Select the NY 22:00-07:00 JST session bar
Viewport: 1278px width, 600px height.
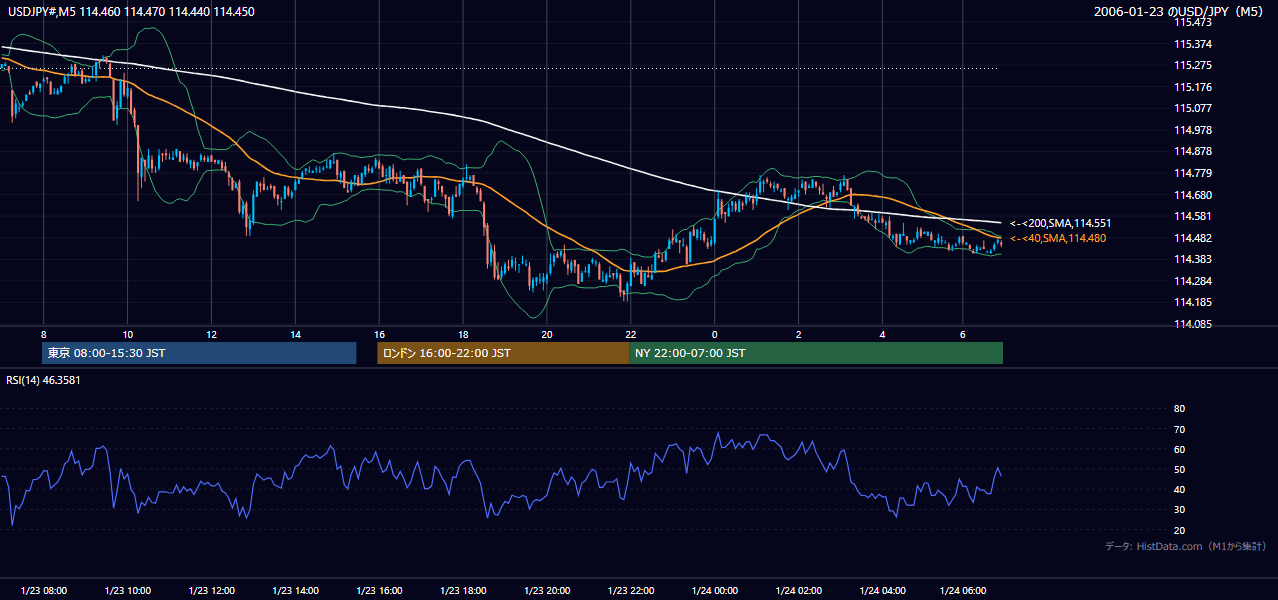(x=816, y=353)
